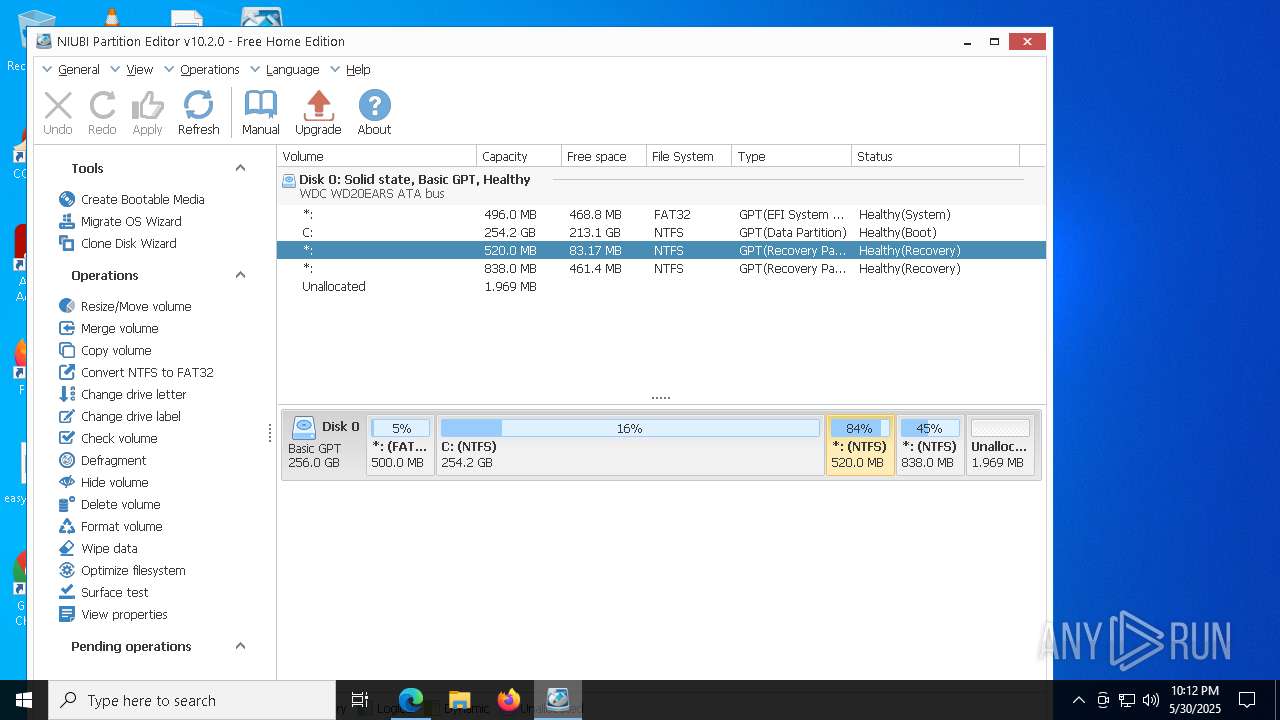Viewport: 1280px width, 720px height.
Task: Select Optimize filesystem operation
Action: coord(122,570)
